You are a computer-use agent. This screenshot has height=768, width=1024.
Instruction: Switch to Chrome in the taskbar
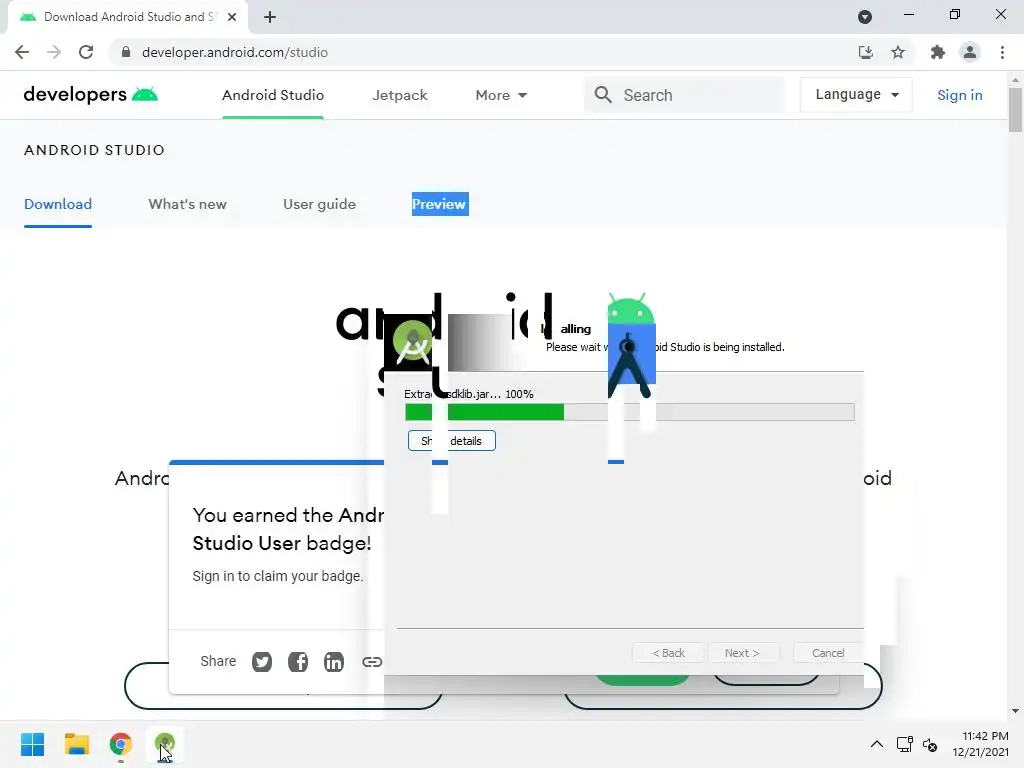[121, 744]
